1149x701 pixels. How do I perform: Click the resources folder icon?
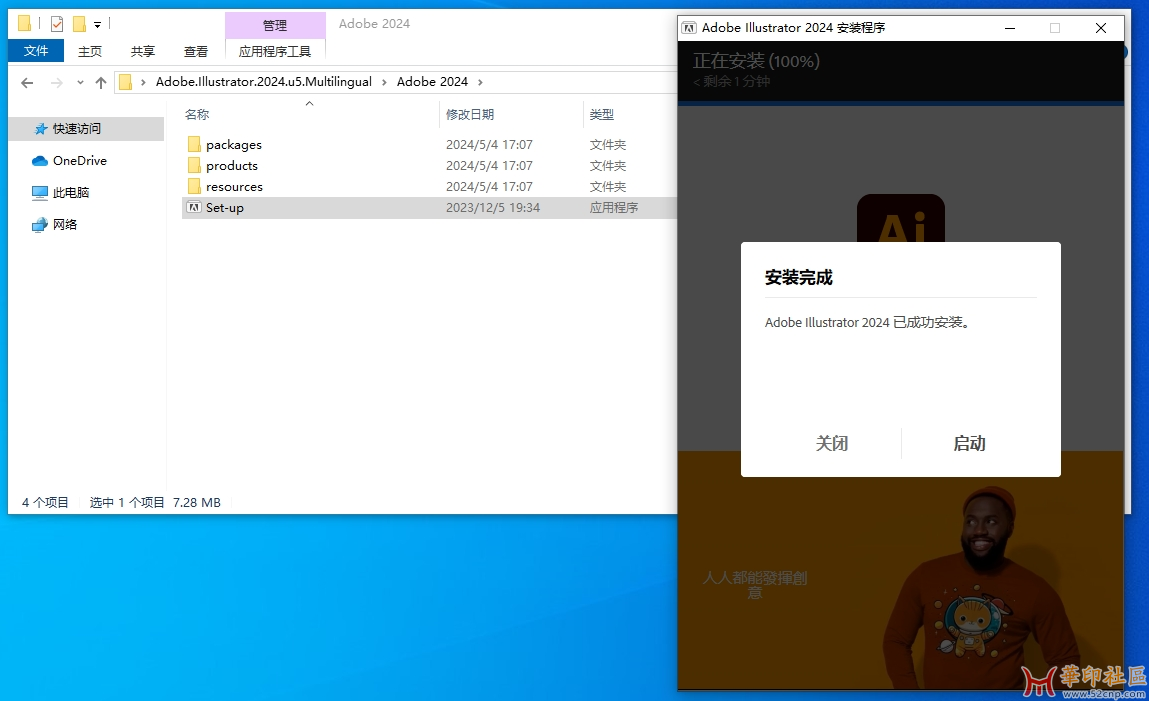coord(194,187)
